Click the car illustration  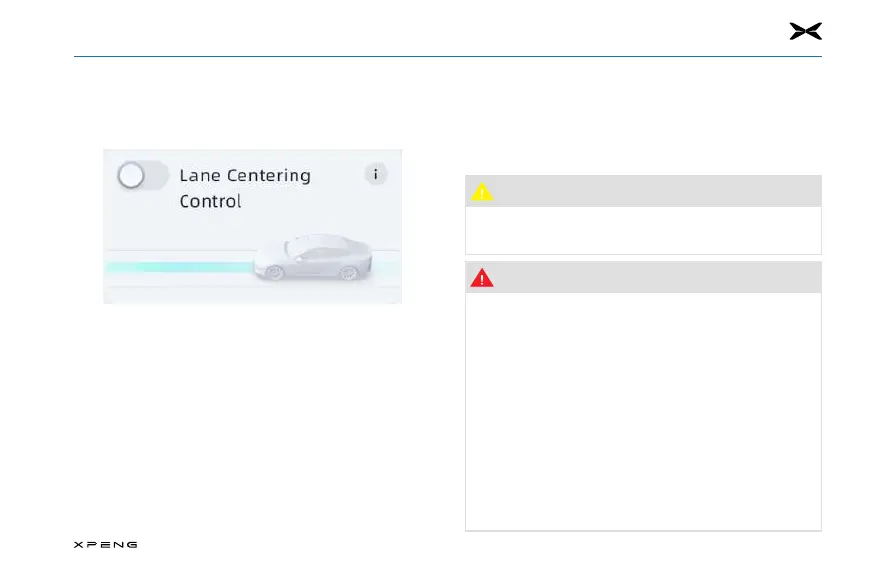pyautogui.click(x=313, y=257)
